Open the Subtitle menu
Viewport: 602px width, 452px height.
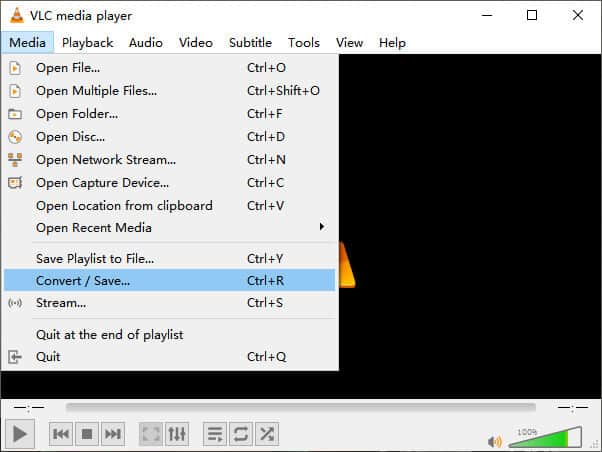tap(250, 43)
